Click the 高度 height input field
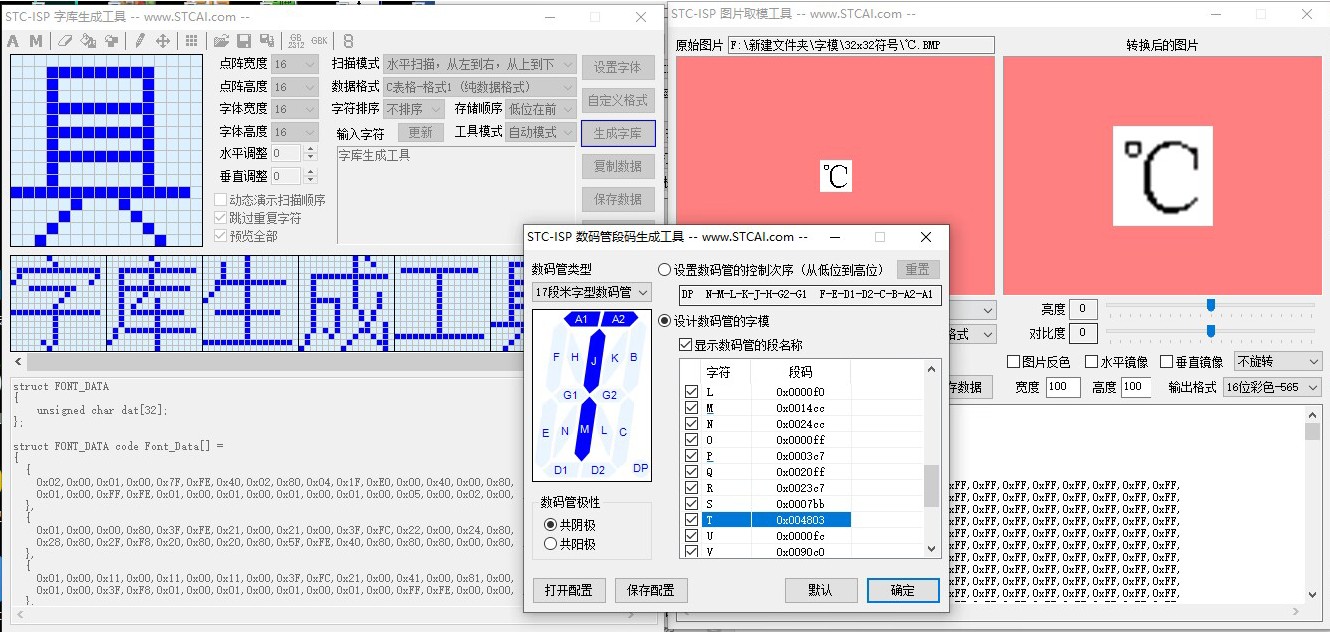 point(1136,387)
